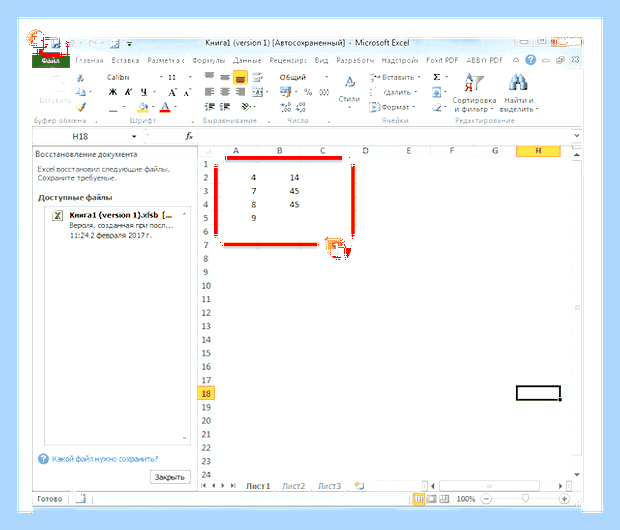Increase indent icon
This screenshot has width=620, height=530.
click(x=225, y=107)
